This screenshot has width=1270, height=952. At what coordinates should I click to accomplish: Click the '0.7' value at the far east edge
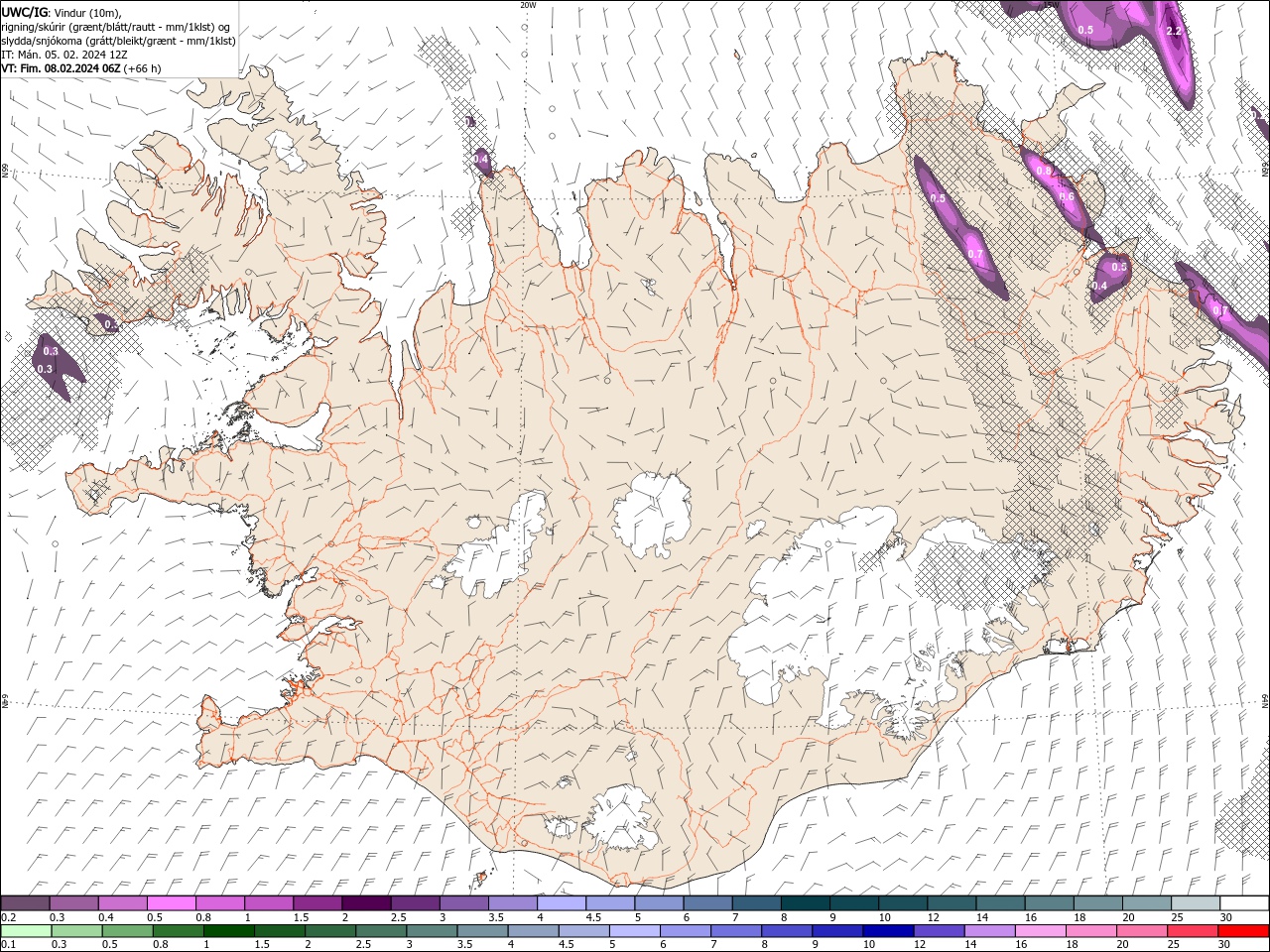[x=1220, y=310]
